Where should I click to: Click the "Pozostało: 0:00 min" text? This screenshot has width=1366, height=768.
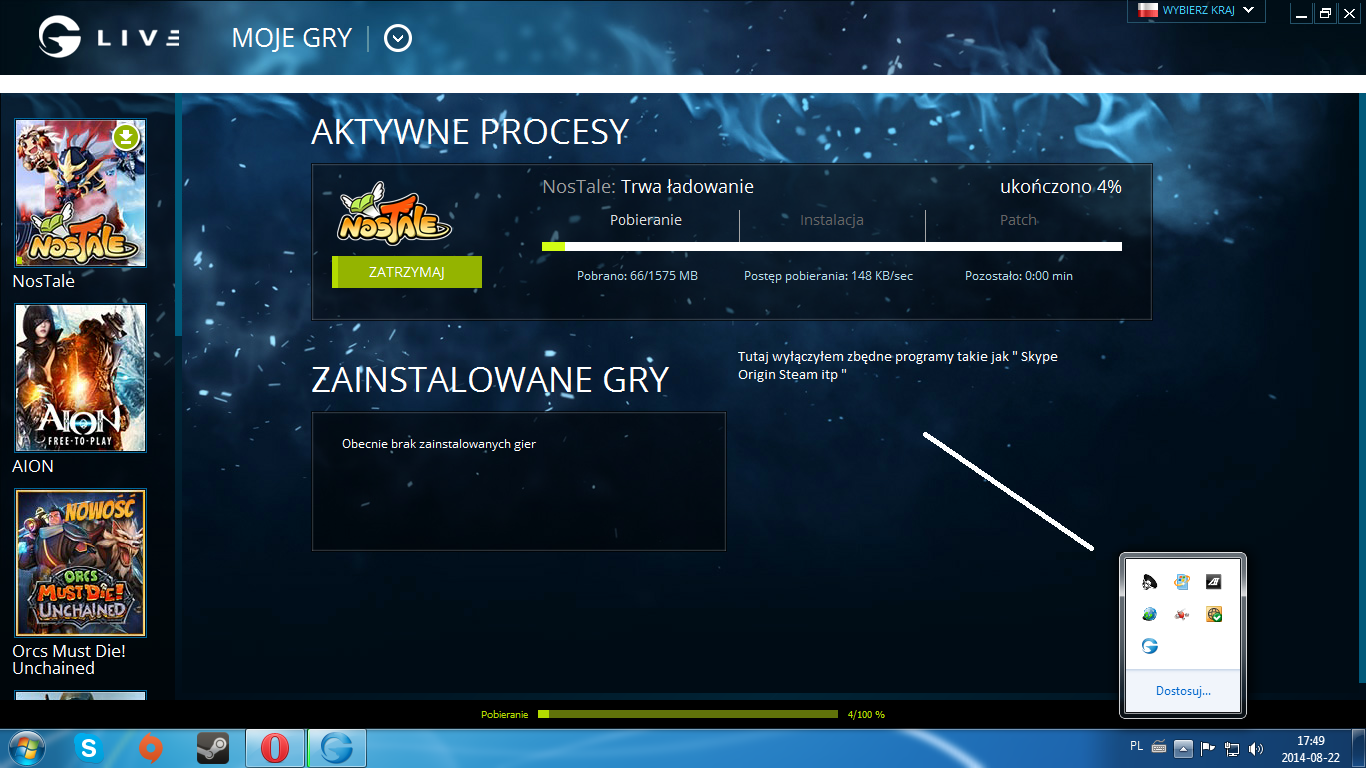pos(1019,276)
